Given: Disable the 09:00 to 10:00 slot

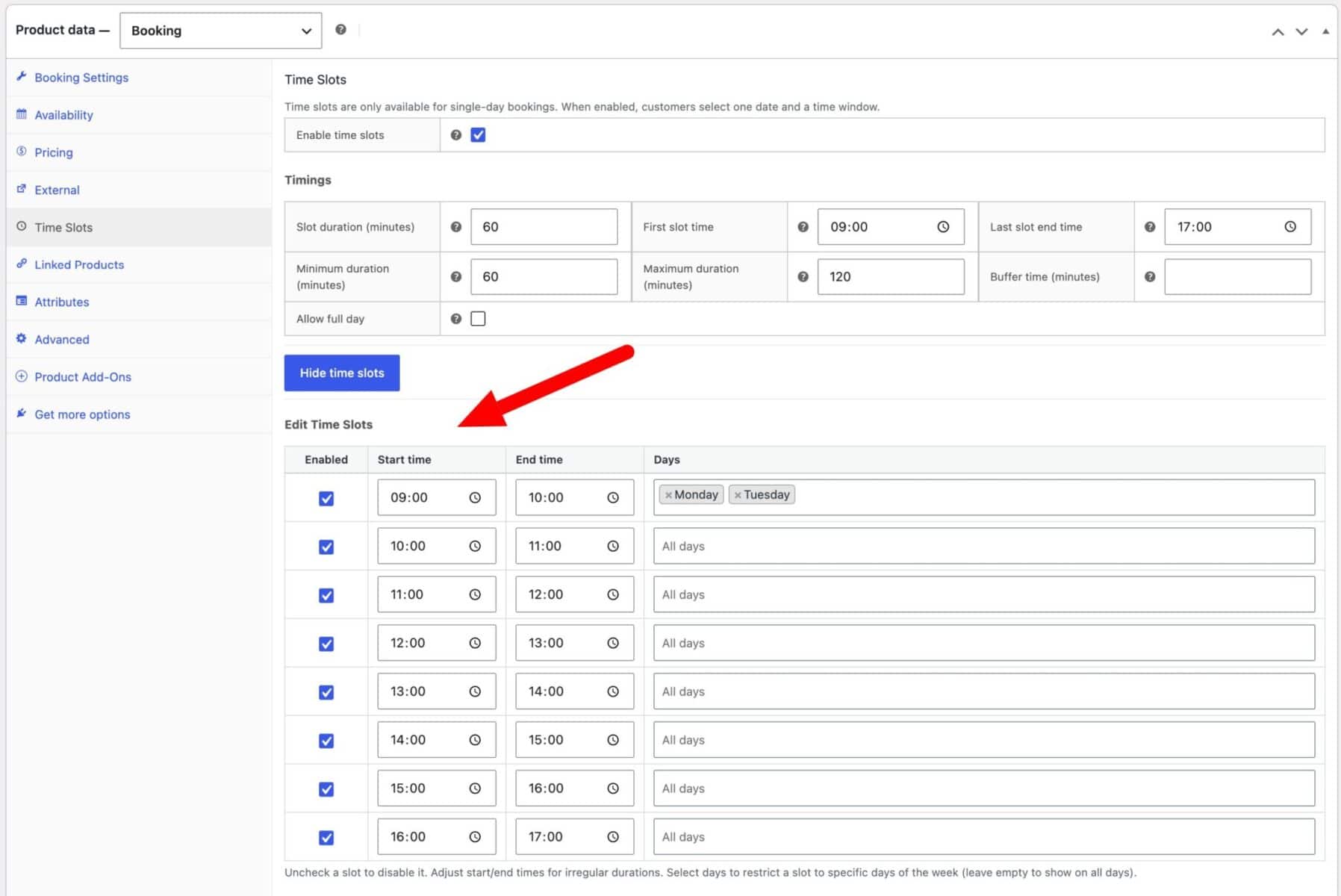Looking at the screenshot, I should [x=326, y=499].
